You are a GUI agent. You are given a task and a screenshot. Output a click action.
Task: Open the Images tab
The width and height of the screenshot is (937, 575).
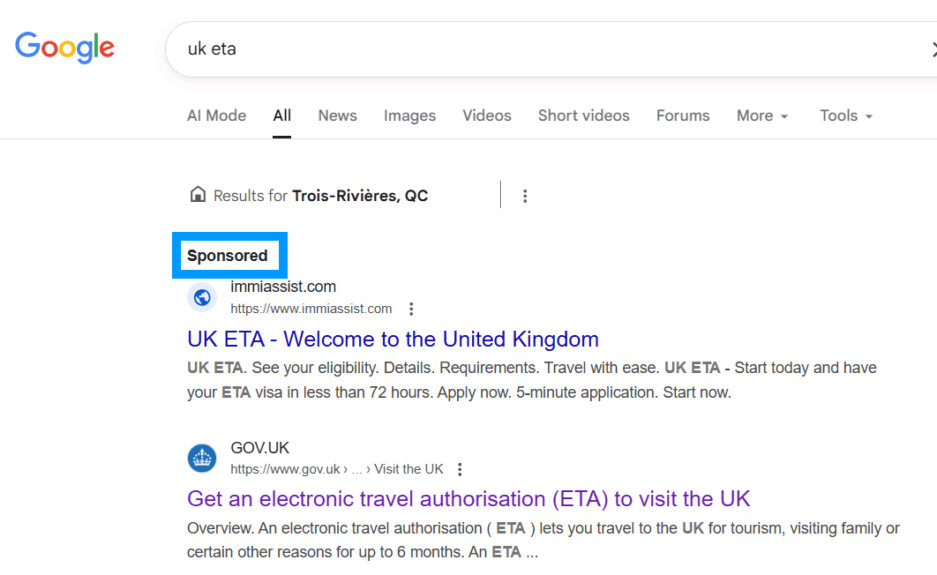pyautogui.click(x=409, y=115)
